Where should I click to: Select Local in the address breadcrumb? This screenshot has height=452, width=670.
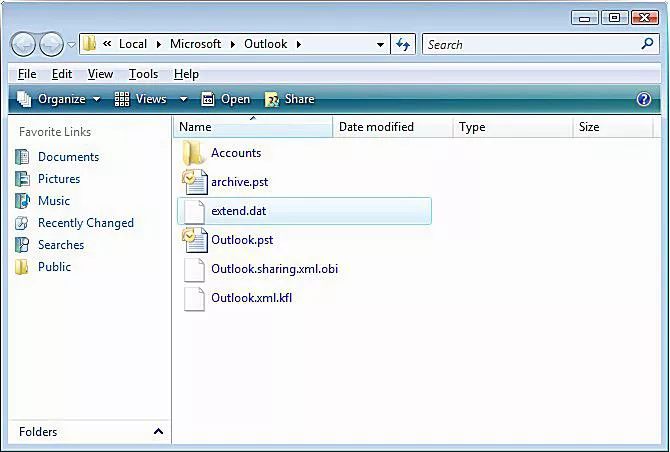(x=133, y=44)
